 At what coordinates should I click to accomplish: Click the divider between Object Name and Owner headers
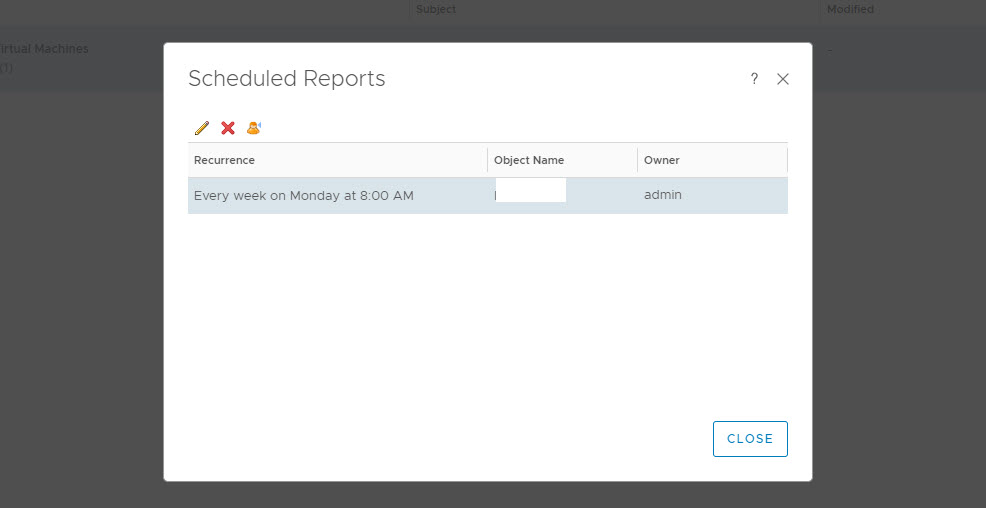pos(638,160)
